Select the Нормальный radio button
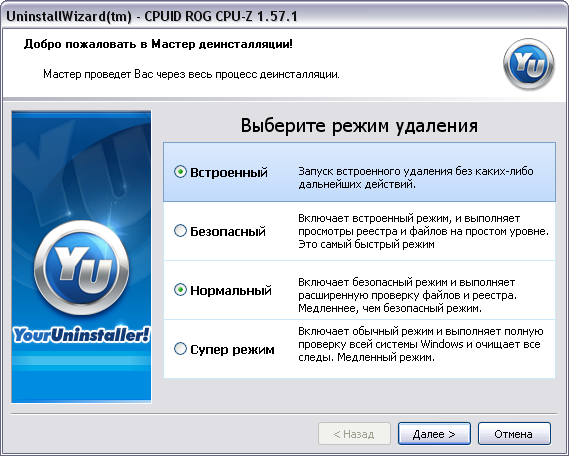 [x=180, y=290]
